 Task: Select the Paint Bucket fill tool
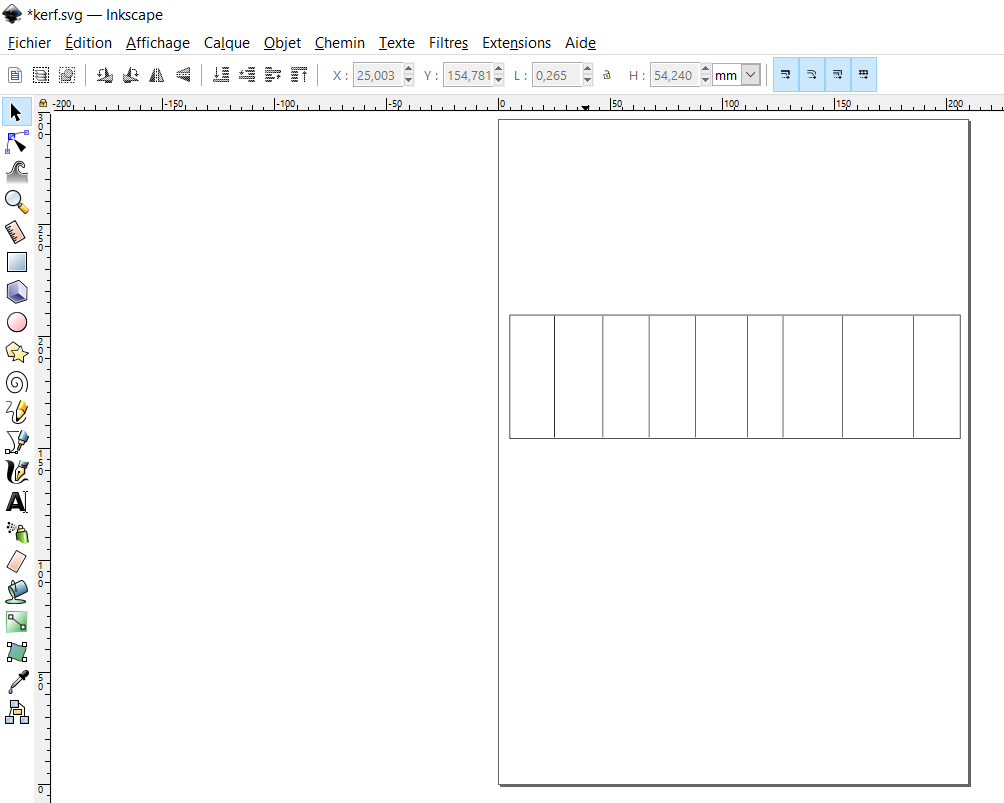coord(17,592)
